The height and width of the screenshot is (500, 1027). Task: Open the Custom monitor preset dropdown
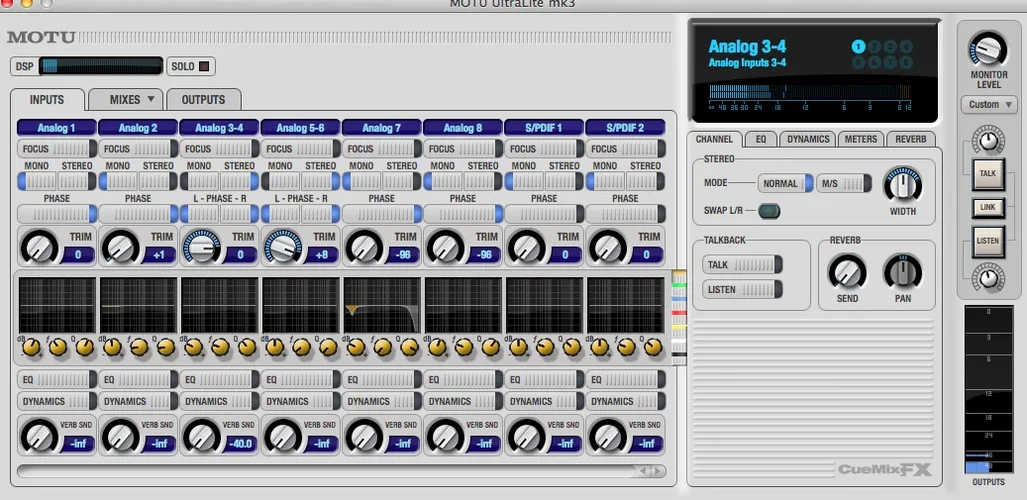click(988, 104)
